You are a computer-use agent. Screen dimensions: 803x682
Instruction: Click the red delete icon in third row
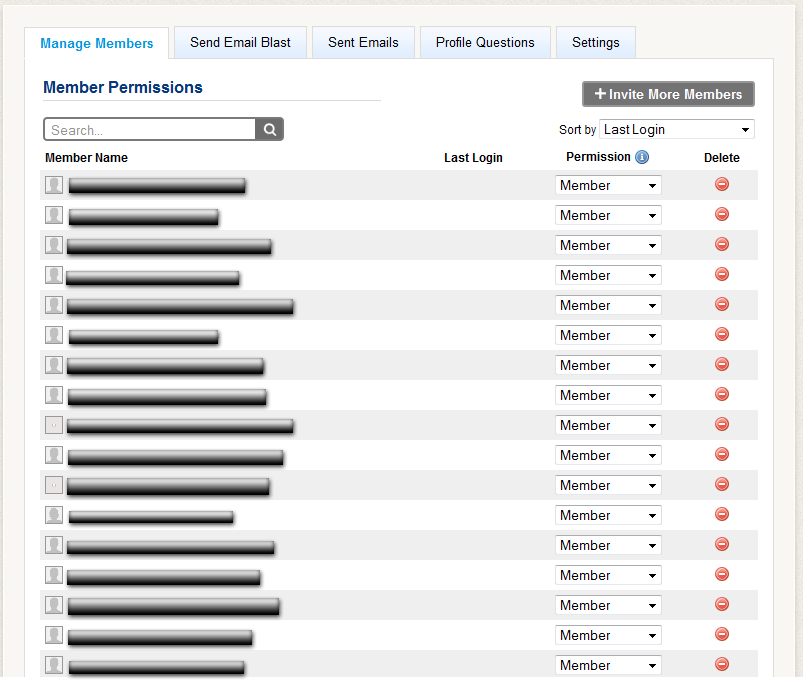[722, 245]
